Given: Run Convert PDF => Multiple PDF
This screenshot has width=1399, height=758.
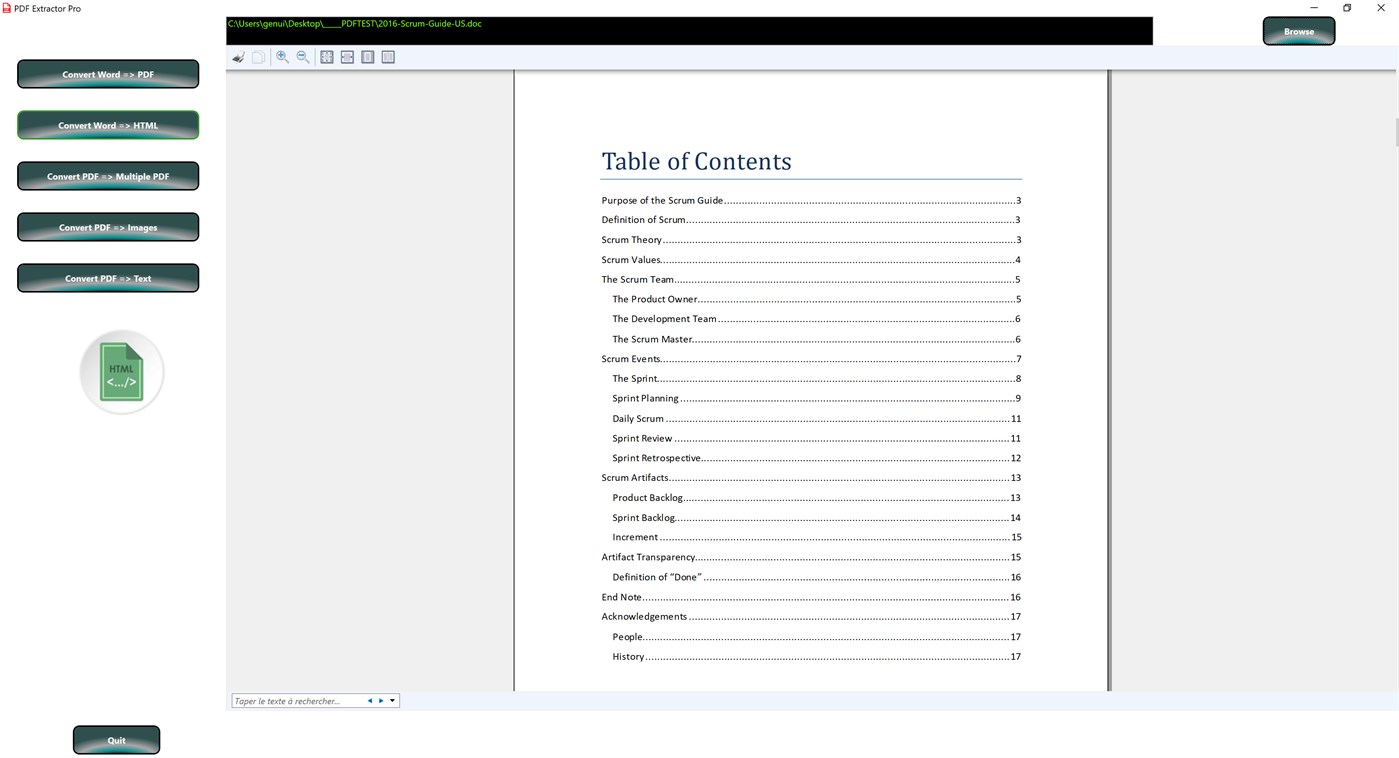Looking at the screenshot, I should [x=107, y=175].
